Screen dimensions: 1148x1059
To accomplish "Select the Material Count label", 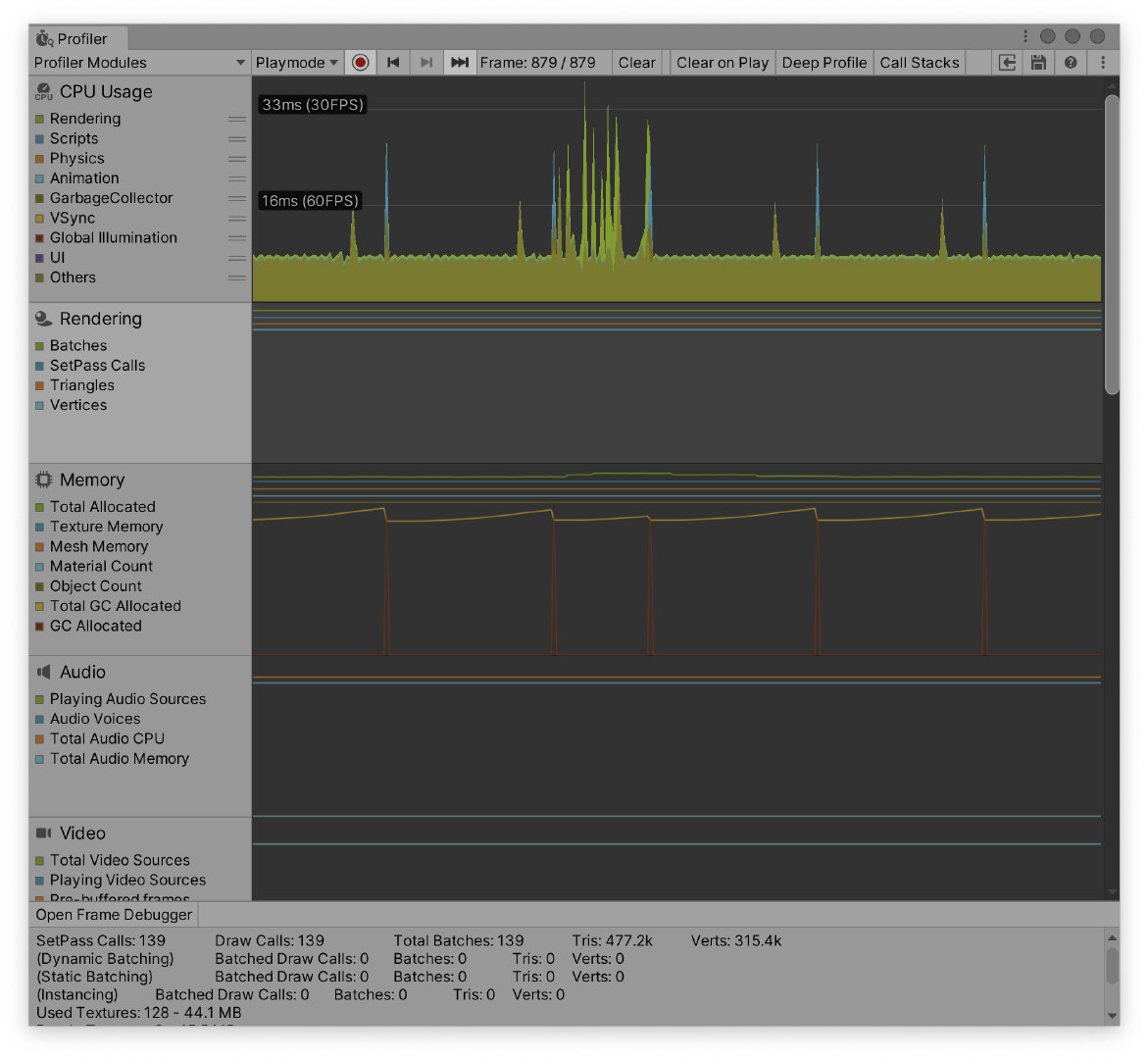I will [101, 566].
